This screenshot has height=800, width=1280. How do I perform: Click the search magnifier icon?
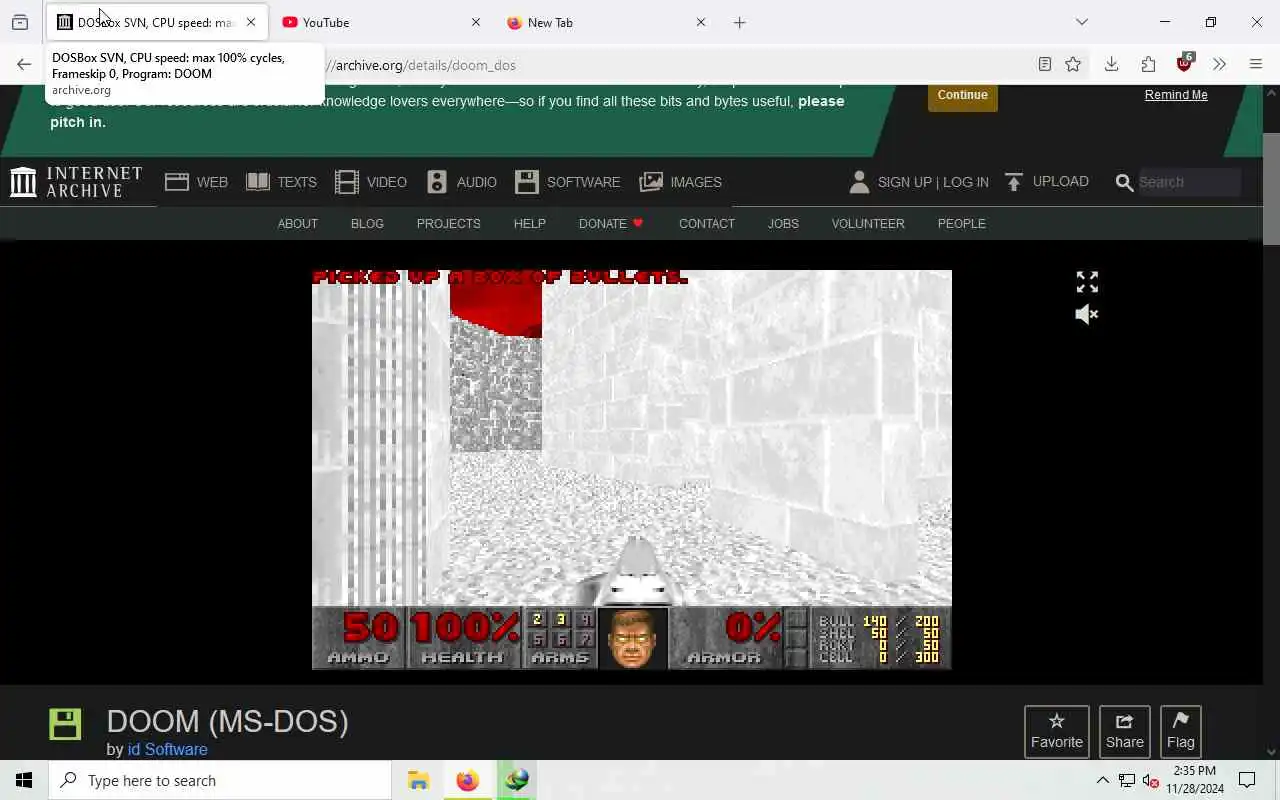tap(1124, 182)
